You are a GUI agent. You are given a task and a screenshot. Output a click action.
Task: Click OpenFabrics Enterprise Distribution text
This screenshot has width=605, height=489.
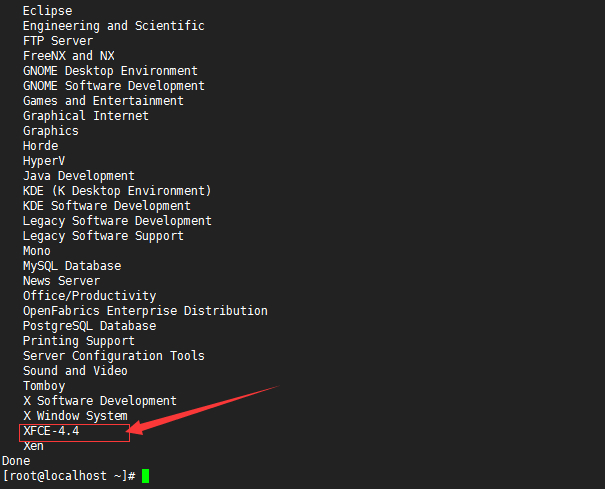pyautogui.click(x=145, y=311)
